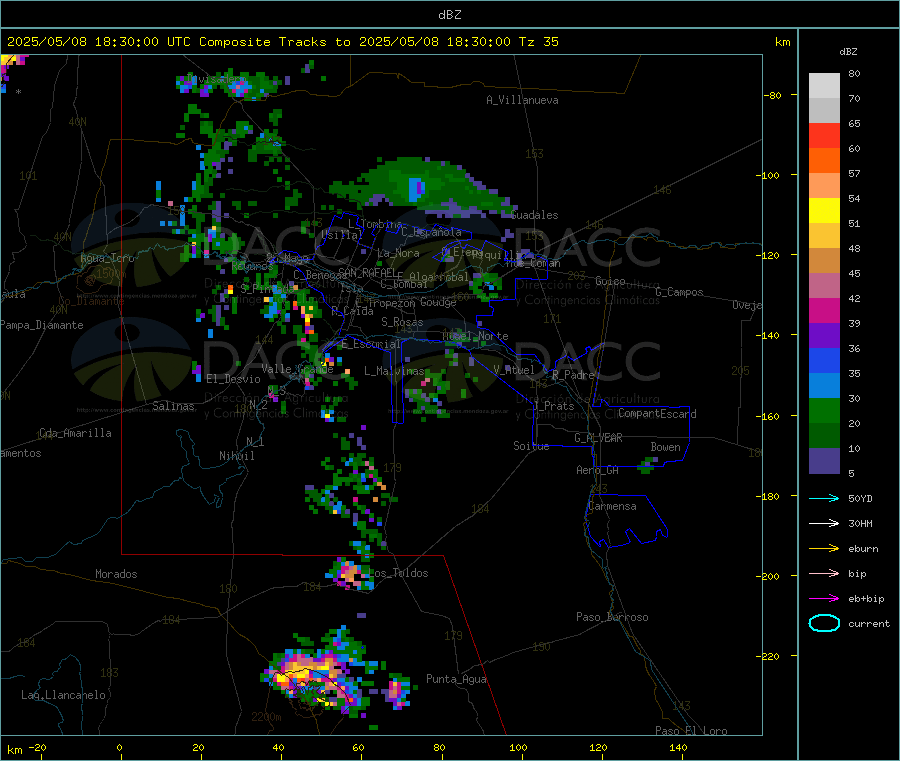Image resolution: width=900 pixels, height=761 pixels.
Task: Click the El_Desvio location label
Action: [x=234, y=379]
